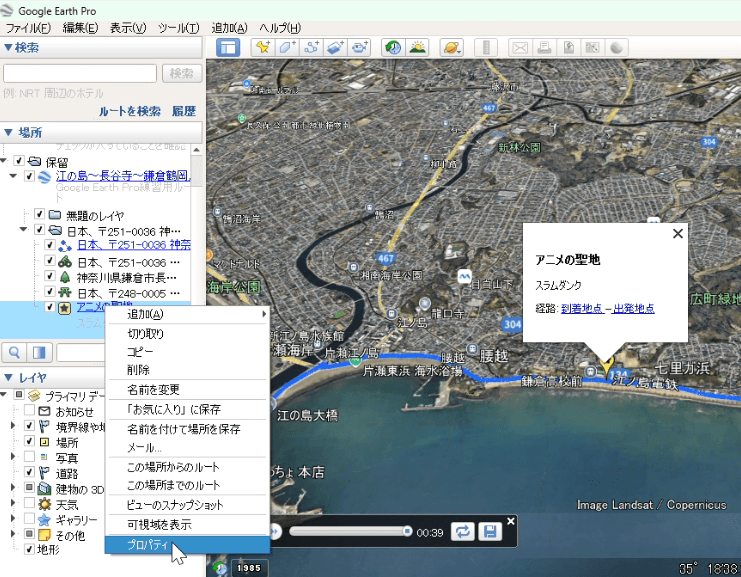Image resolution: width=741 pixels, height=577 pixels.
Task: Click the tour playback progress slider
Action: tap(350, 531)
